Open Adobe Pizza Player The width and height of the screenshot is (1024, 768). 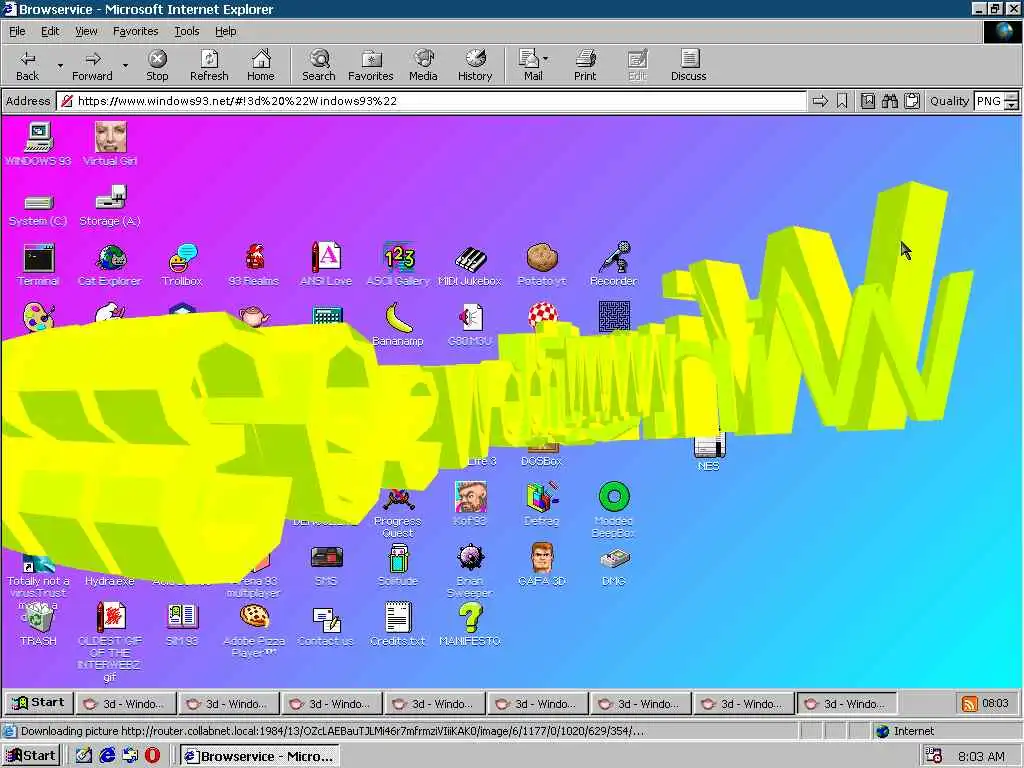pyautogui.click(x=254, y=631)
